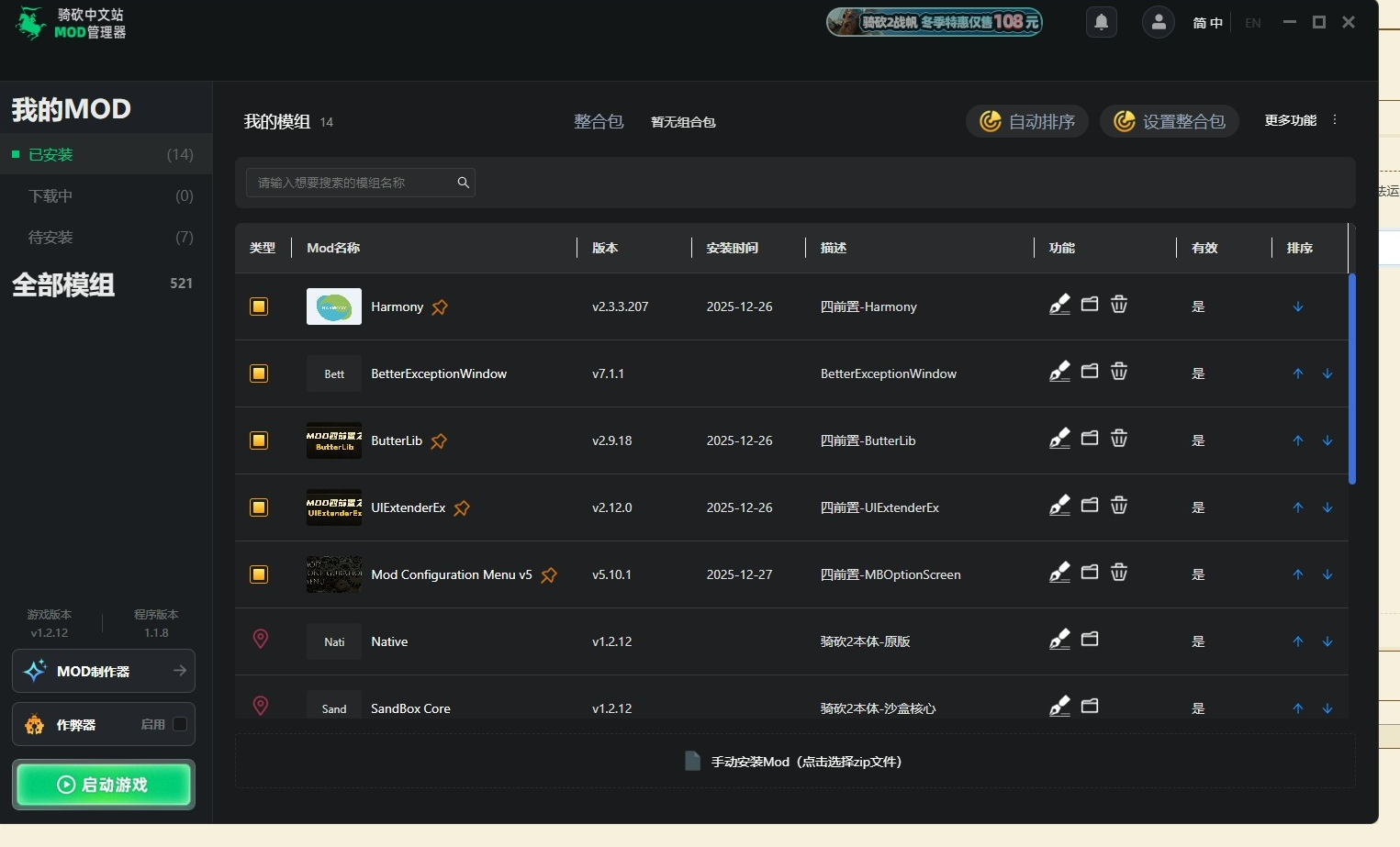This screenshot has width=1400, height=847.
Task: Click the auto sort button
Action: click(x=1027, y=121)
